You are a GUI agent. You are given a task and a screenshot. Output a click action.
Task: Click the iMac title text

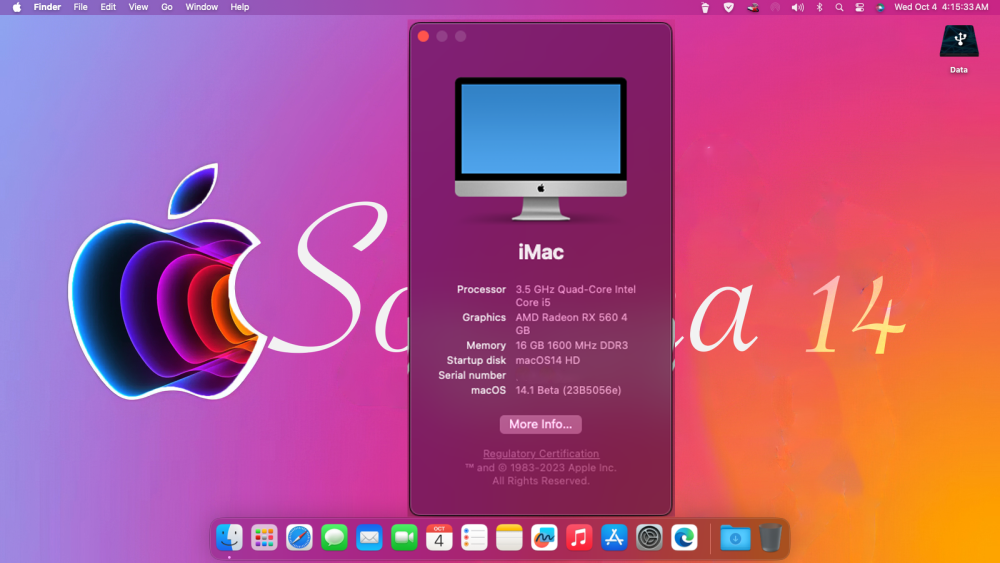coord(541,252)
